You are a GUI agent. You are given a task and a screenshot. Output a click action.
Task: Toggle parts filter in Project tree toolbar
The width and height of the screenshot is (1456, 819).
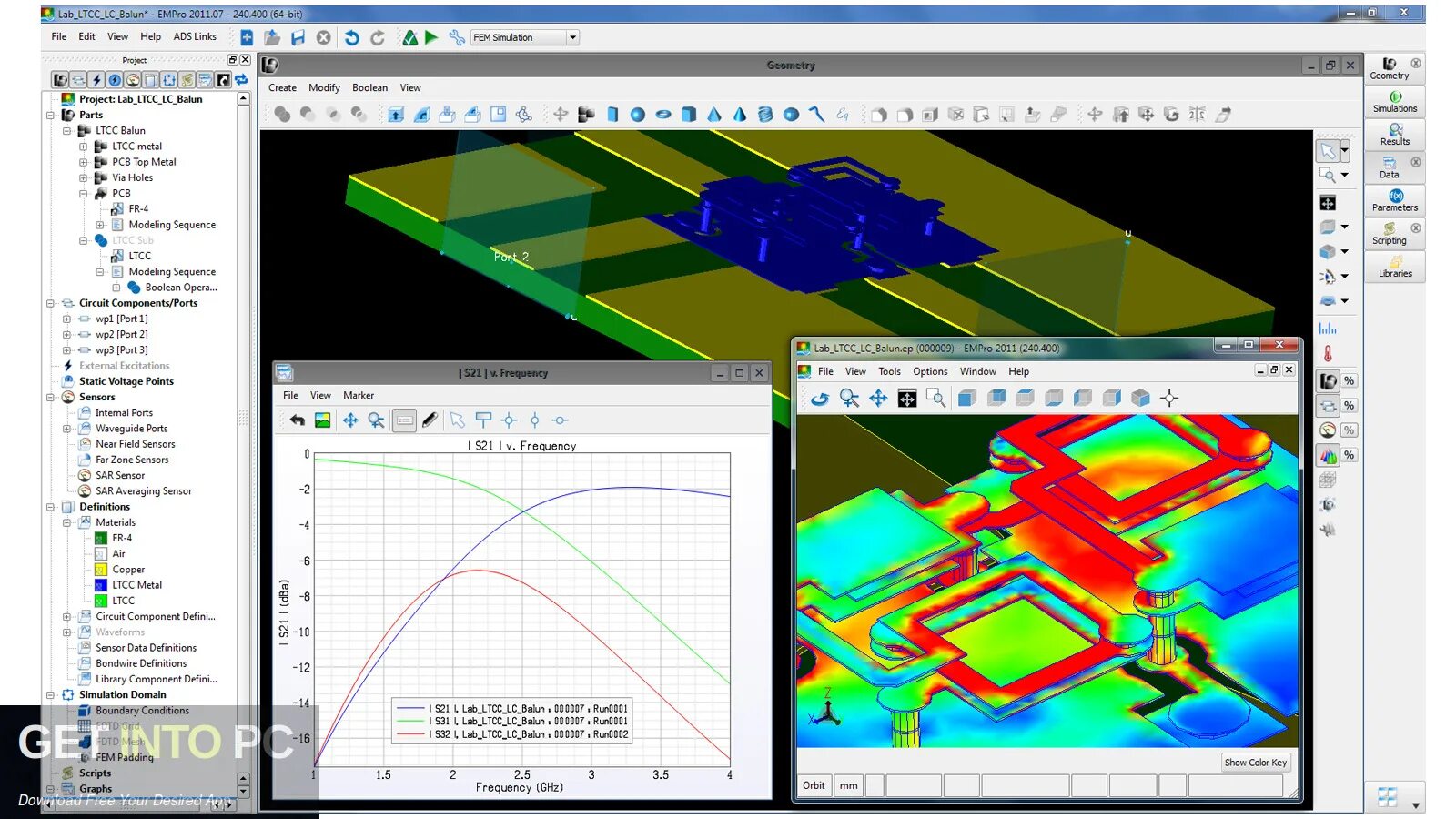60,80
